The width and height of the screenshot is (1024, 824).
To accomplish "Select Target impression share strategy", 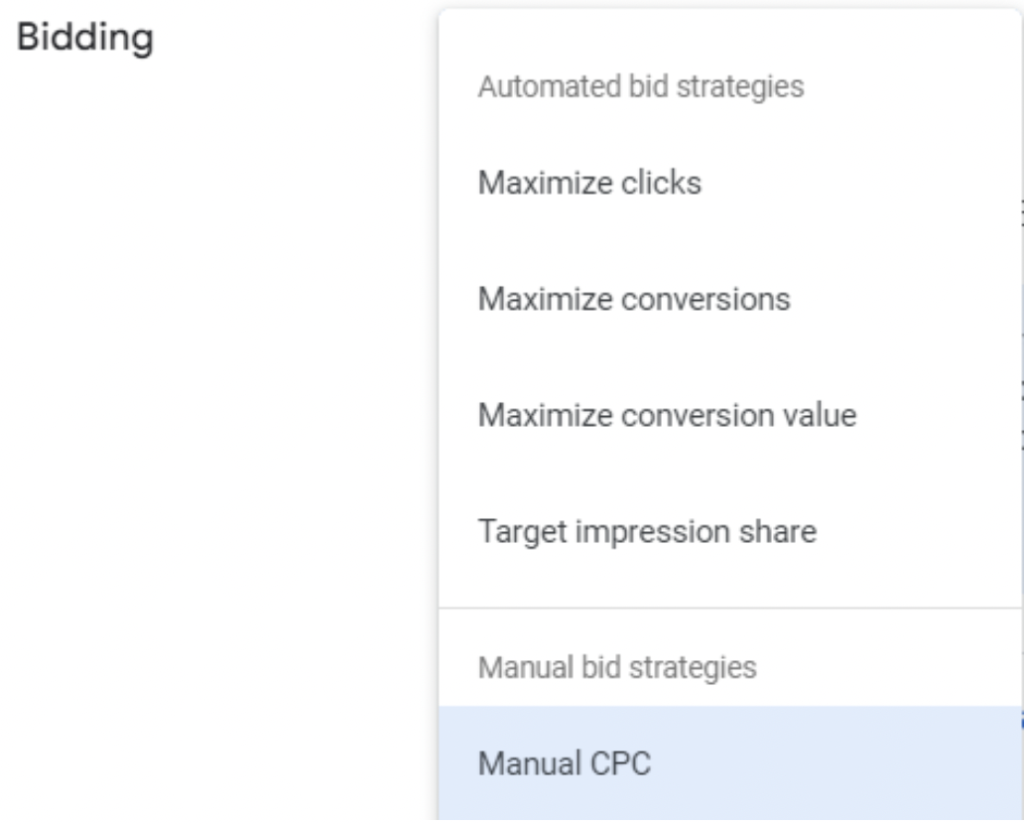I will coord(647,531).
